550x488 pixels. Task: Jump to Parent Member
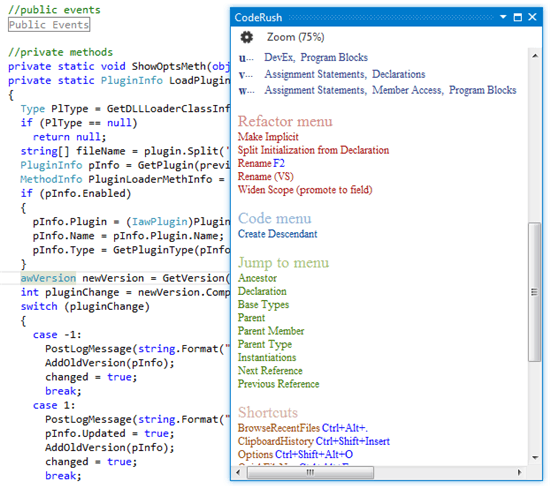[x=271, y=331]
